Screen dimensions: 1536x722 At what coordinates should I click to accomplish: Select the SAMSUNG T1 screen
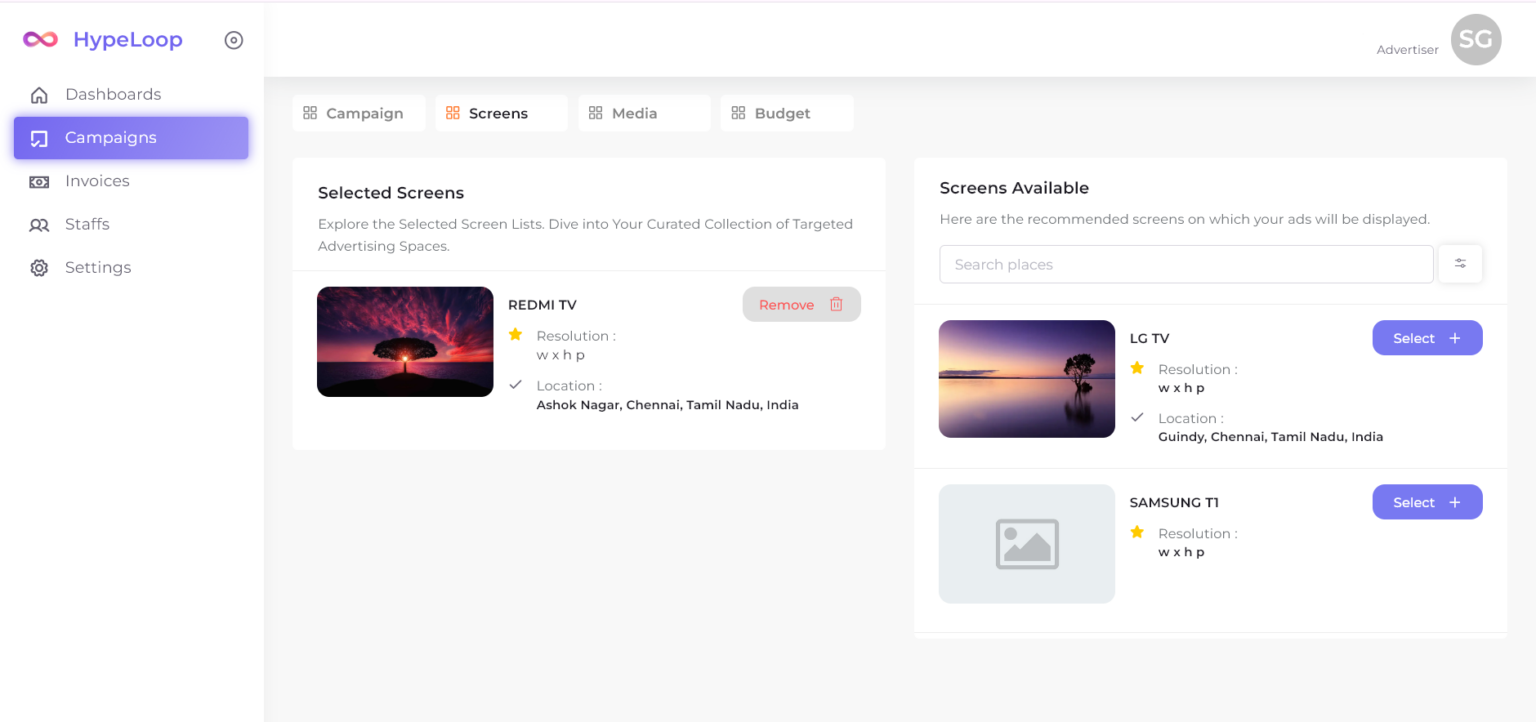pyautogui.click(x=1426, y=502)
